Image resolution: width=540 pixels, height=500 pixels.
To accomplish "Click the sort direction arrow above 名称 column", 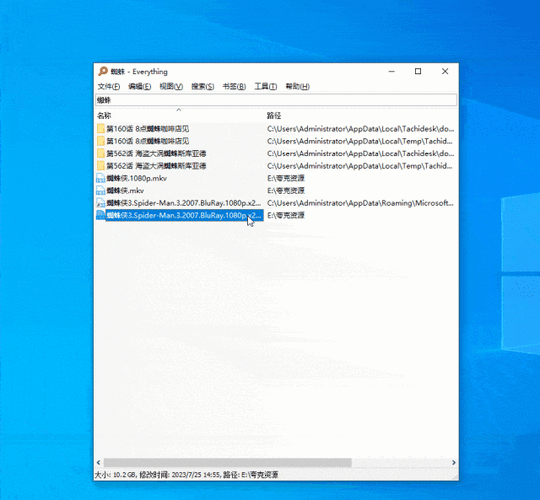I will 178,110.
